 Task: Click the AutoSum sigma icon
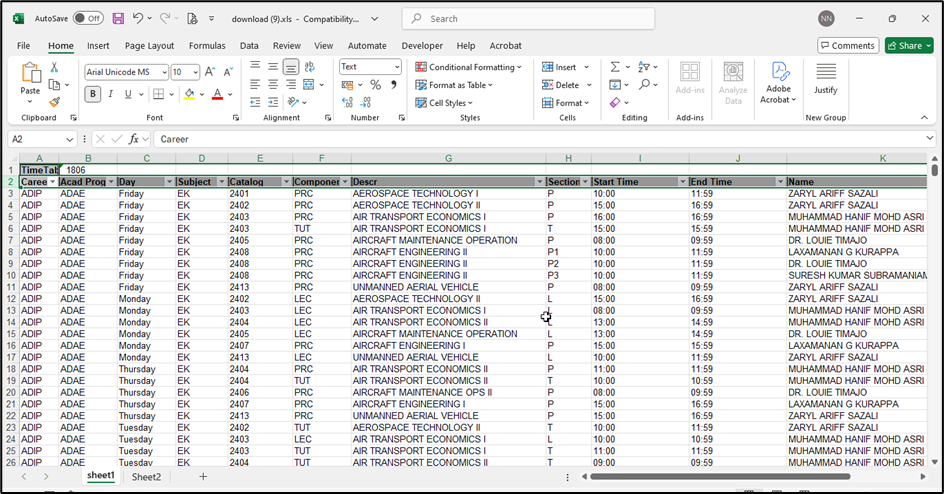[x=615, y=67]
